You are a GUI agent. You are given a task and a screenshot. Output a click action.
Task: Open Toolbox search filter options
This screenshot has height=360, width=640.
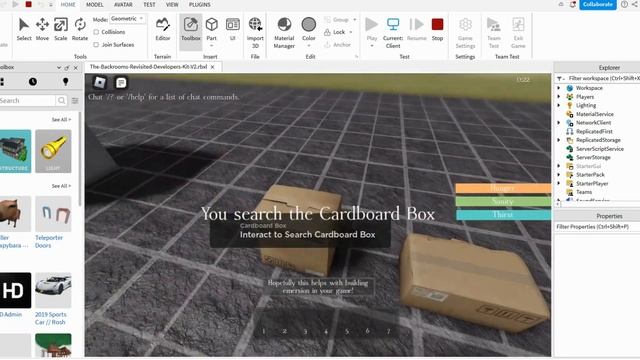(x=75, y=100)
